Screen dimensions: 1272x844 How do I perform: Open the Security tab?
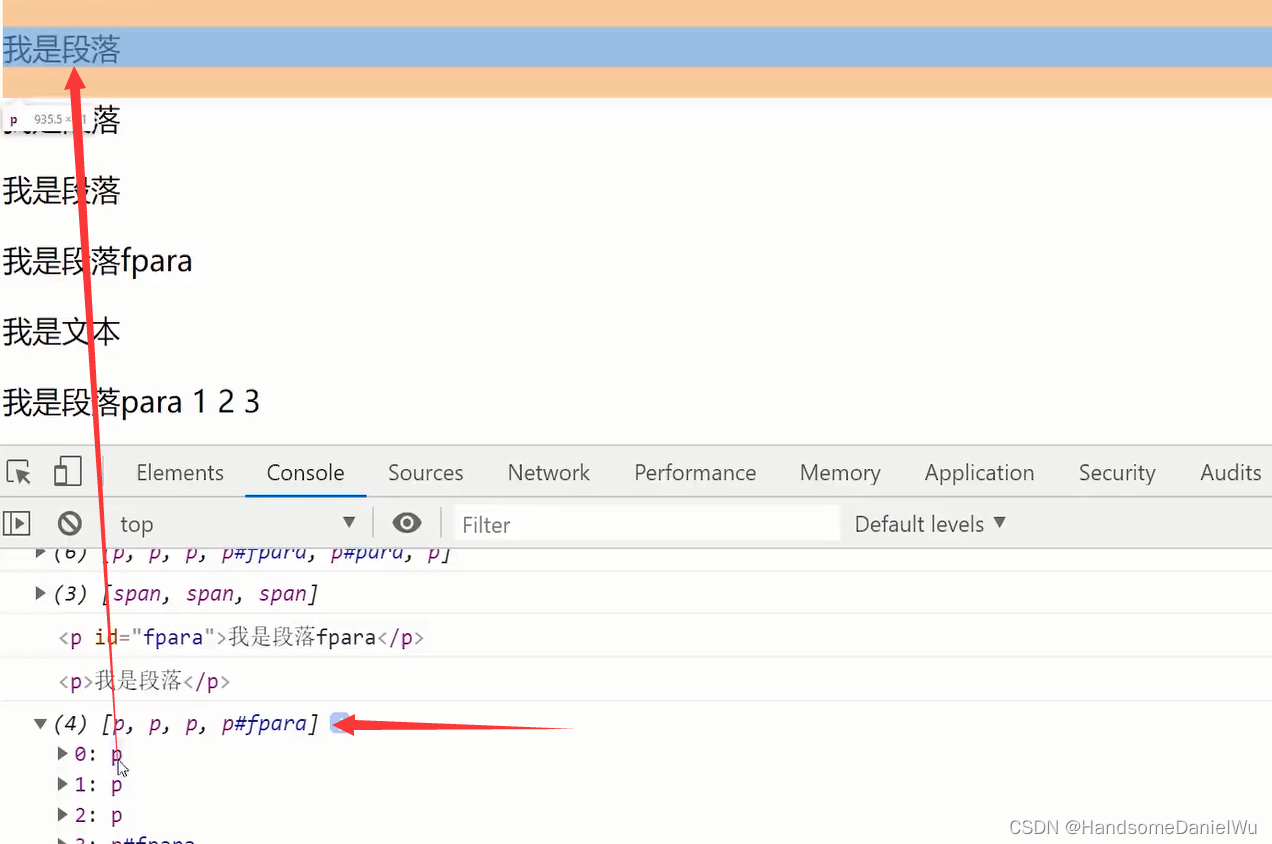click(x=1117, y=473)
